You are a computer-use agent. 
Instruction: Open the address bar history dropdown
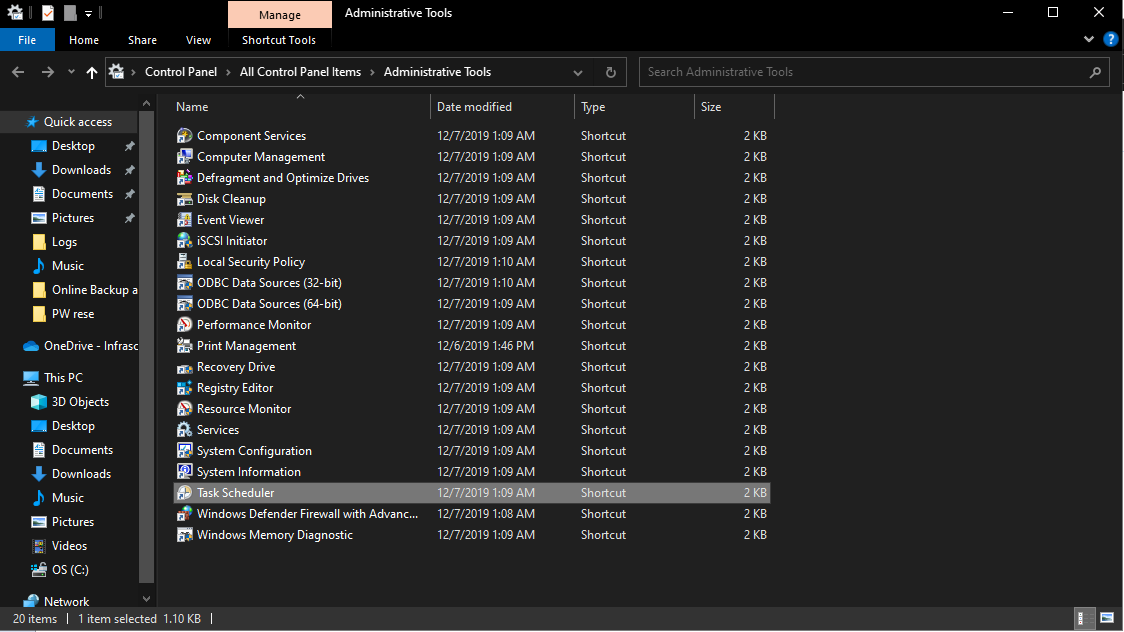point(578,72)
